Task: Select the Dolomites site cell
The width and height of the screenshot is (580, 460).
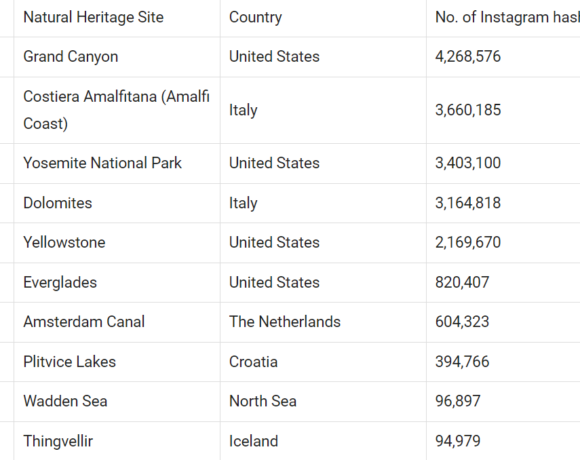Action: pyautogui.click(x=117, y=203)
